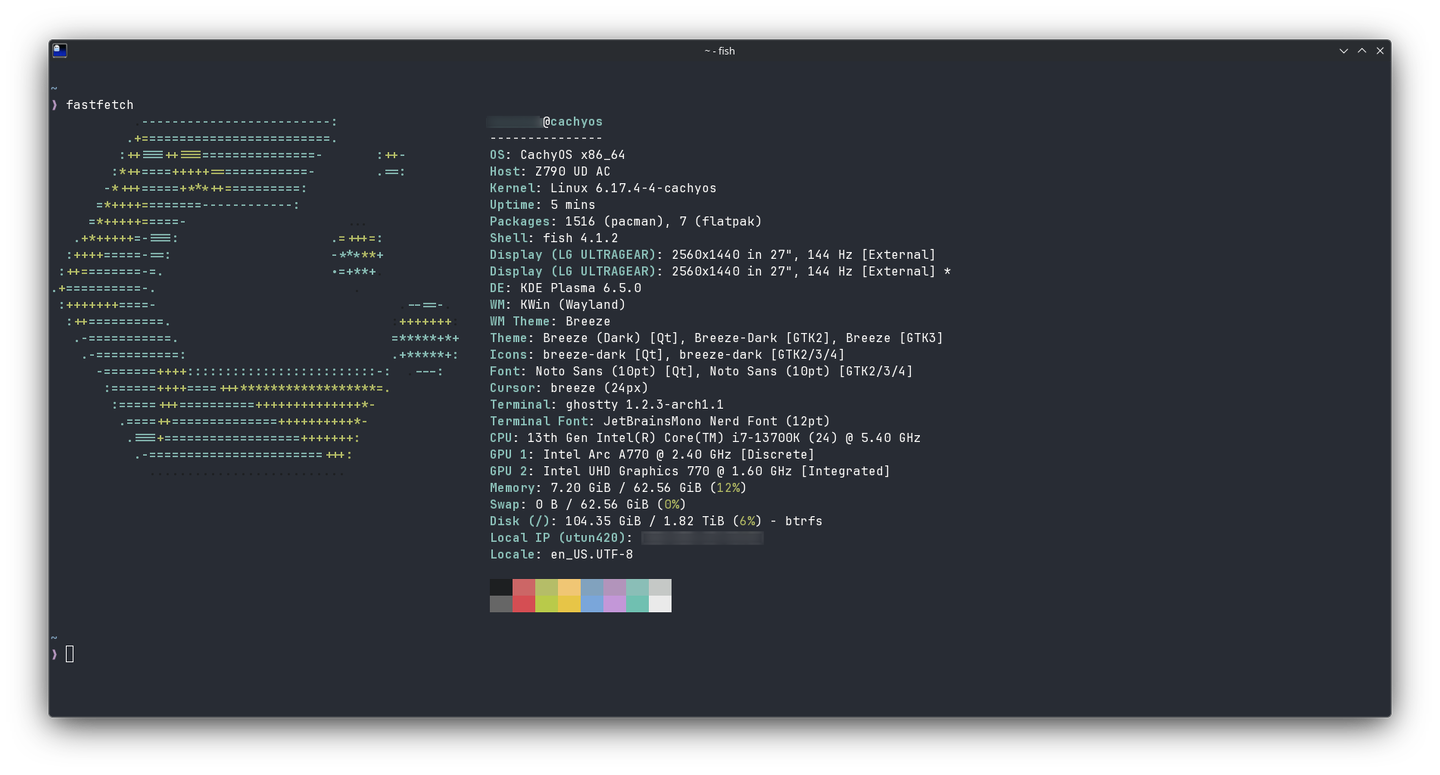
Task: Click the typed "fastfetch" command text
Action: [x=99, y=105]
